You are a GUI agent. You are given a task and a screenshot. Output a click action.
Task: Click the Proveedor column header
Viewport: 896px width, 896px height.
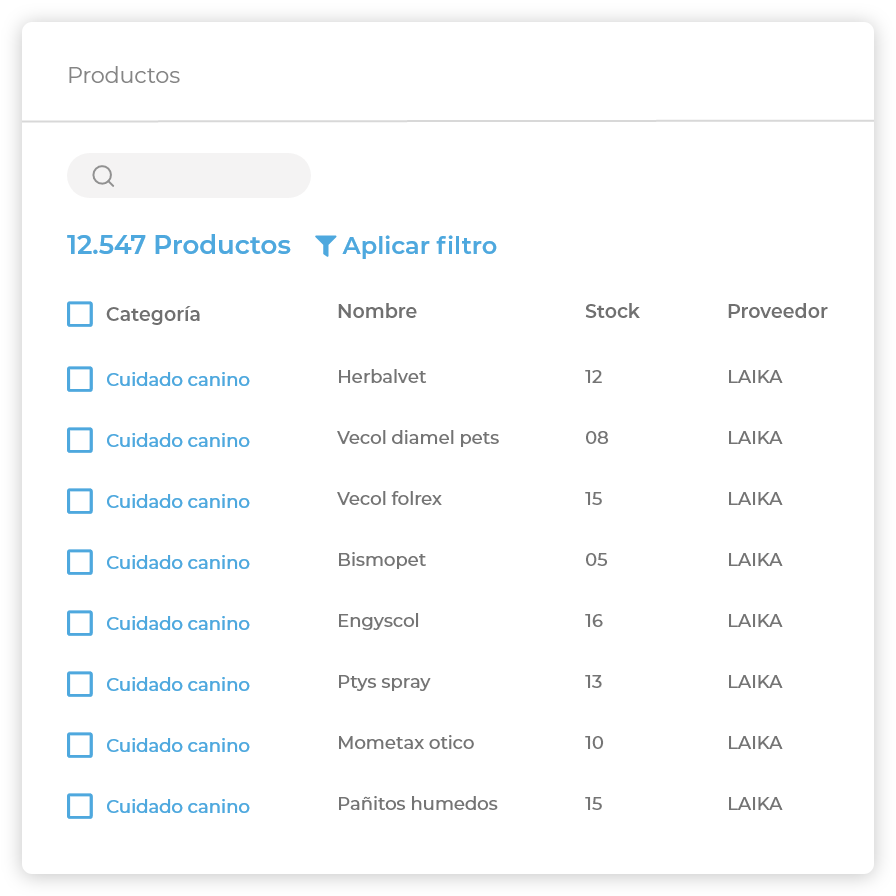point(777,312)
